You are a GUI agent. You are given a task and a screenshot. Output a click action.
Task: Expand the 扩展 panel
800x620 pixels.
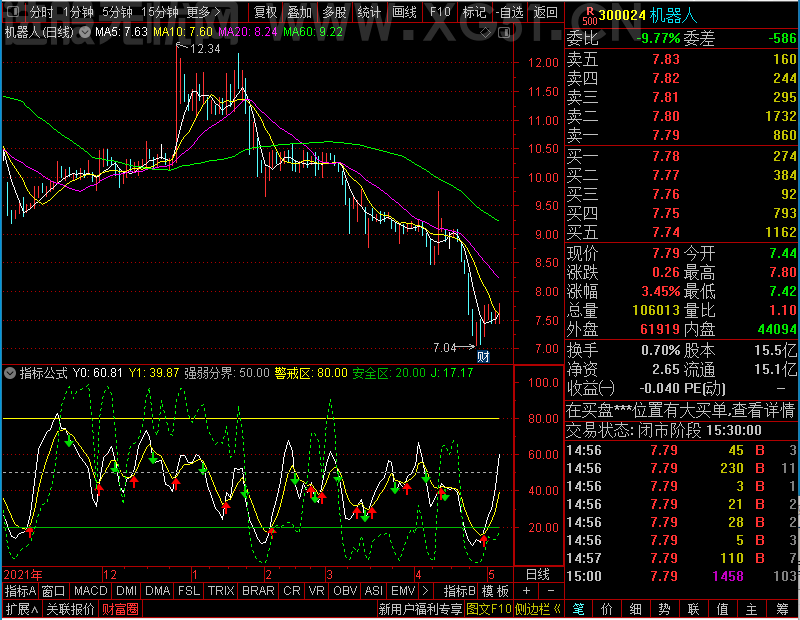click(x=22, y=609)
